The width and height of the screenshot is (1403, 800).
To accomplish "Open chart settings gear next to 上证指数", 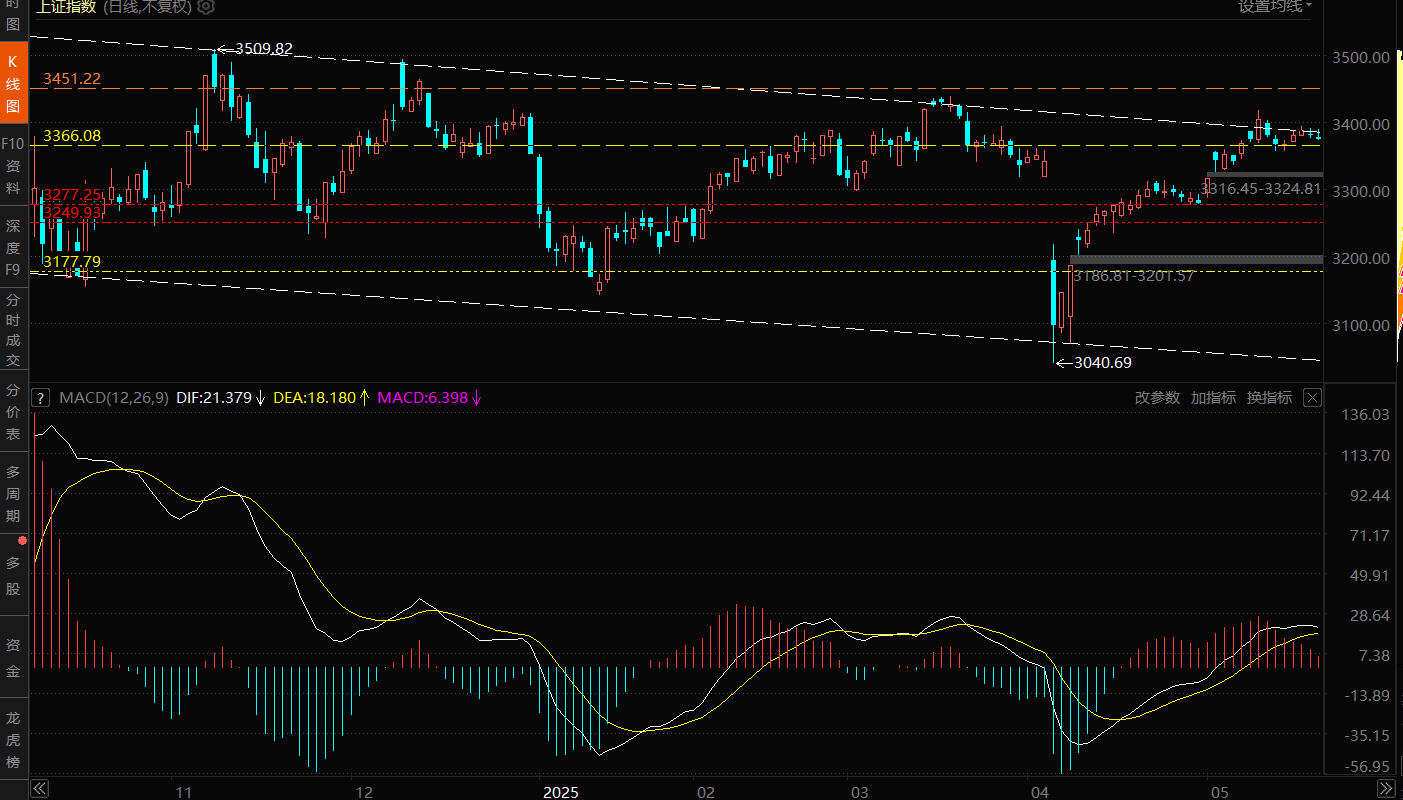I will pyautogui.click(x=206, y=7).
